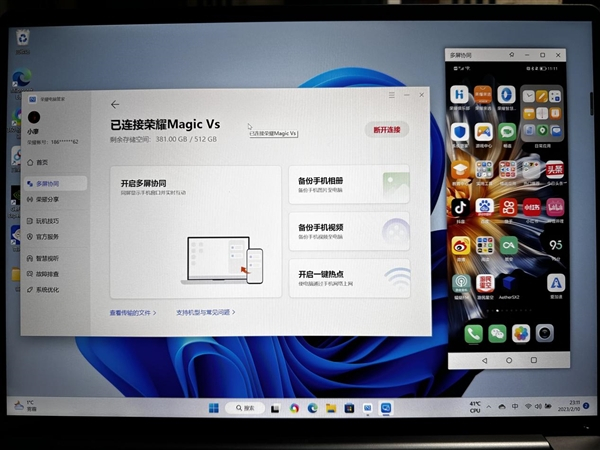This screenshot has width=600, height=450.
Task: Open Microsoft Edge from the taskbar
Action: point(312,408)
